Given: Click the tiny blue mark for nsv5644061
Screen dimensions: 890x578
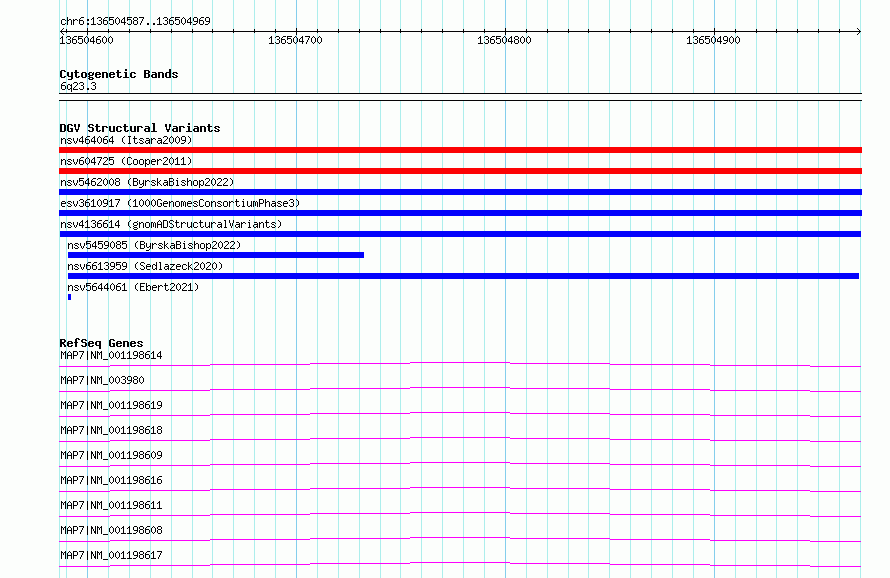Looking at the screenshot, I should click(69, 297).
